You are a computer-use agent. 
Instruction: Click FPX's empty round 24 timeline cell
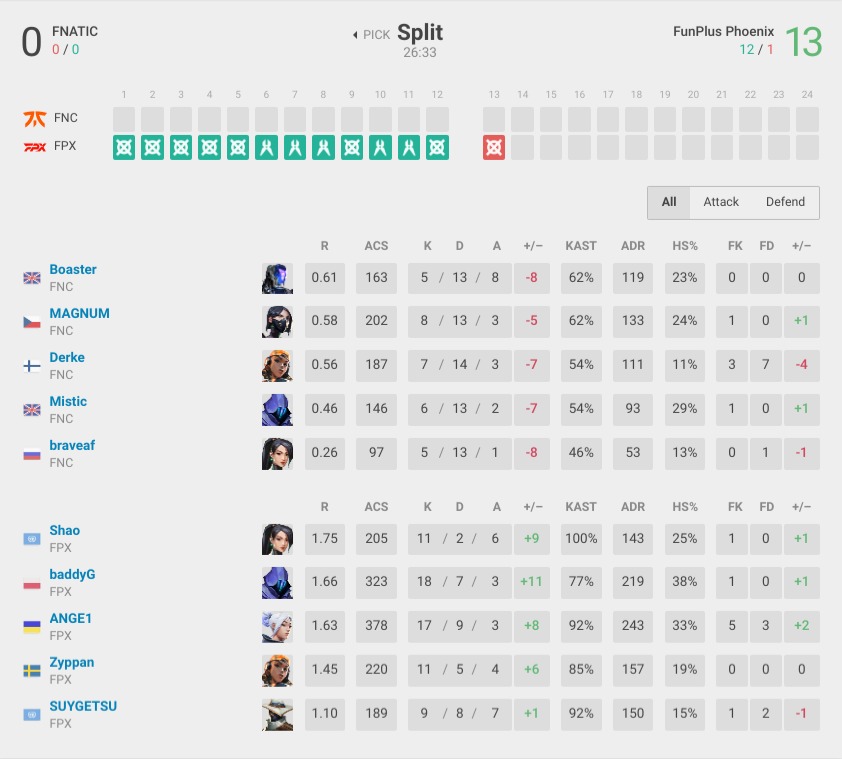[x=807, y=147]
